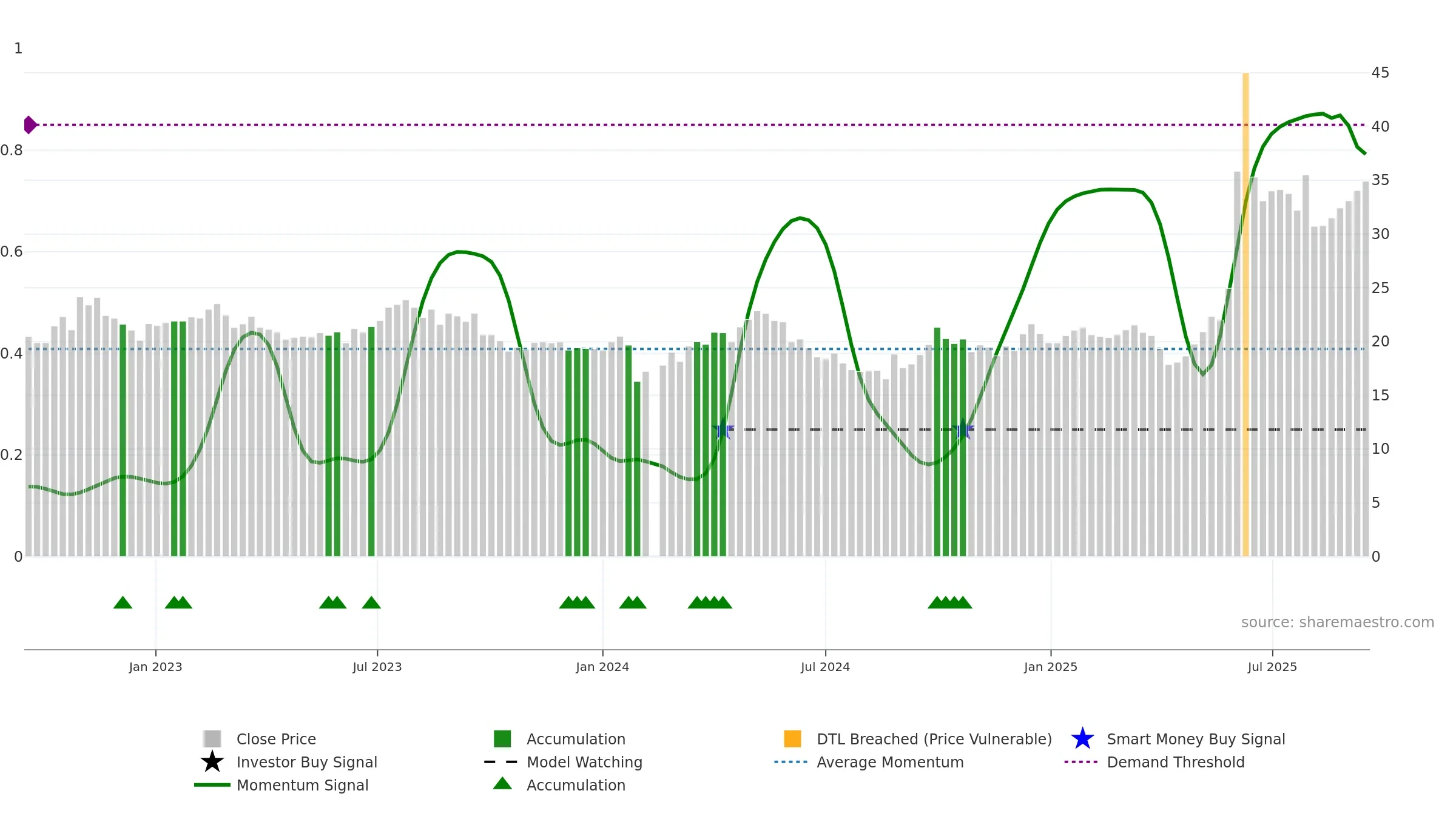Open the sharemaestro.com source link
1456x819 pixels.
(1337, 622)
